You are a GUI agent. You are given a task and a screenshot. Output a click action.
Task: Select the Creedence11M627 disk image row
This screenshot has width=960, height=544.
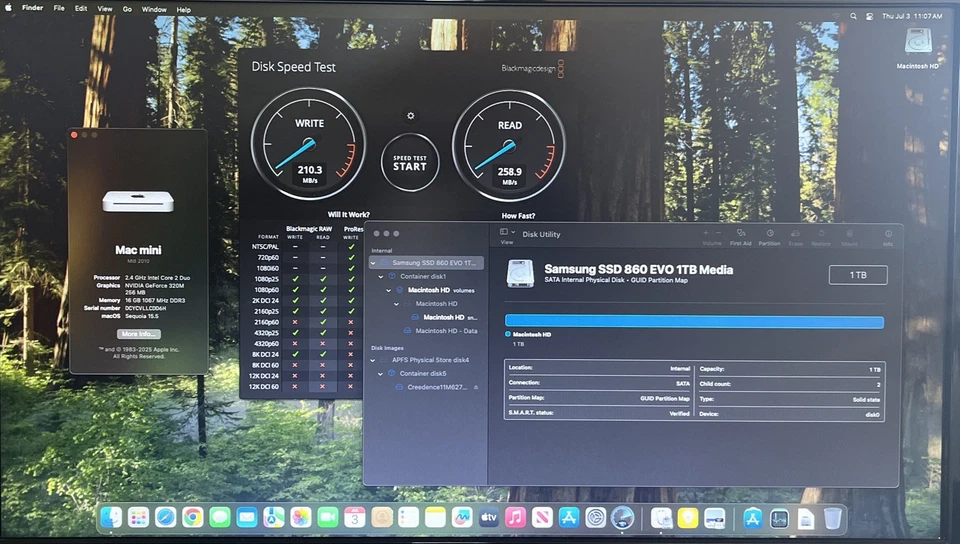(x=426, y=387)
